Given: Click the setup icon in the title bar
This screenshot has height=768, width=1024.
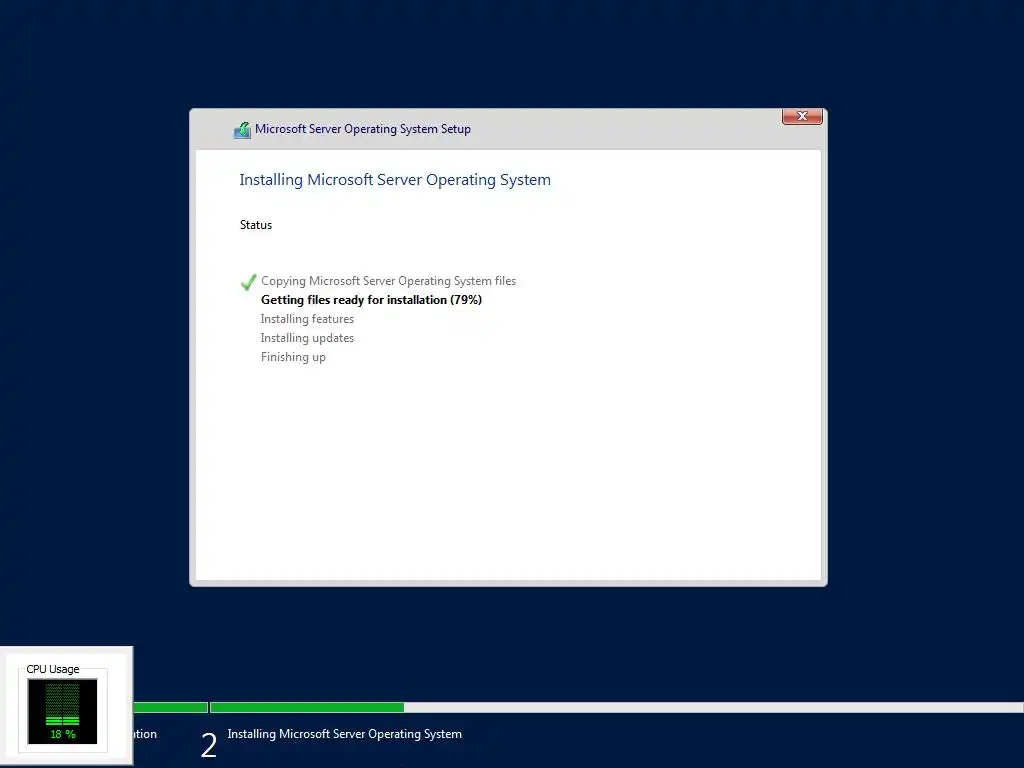Looking at the screenshot, I should pyautogui.click(x=242, y=130).
